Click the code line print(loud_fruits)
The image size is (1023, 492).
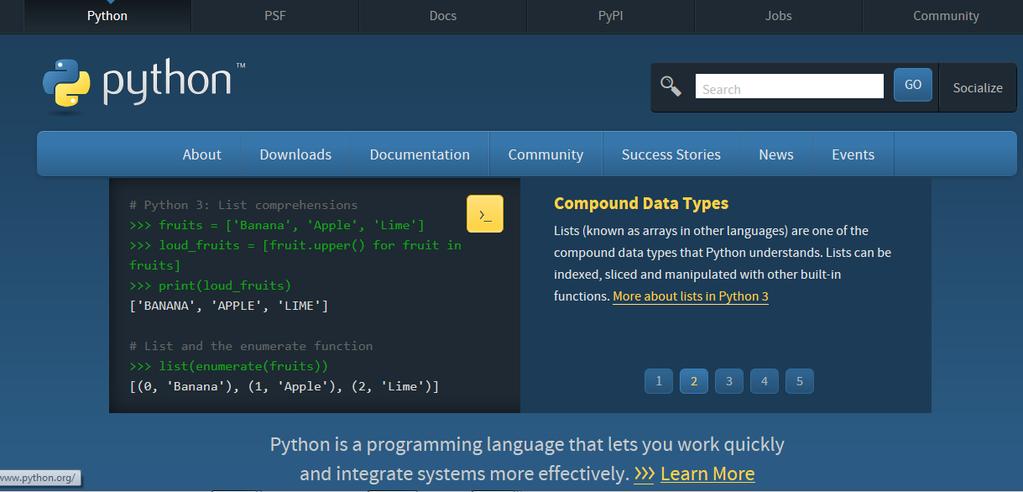(x=210, y=286)
